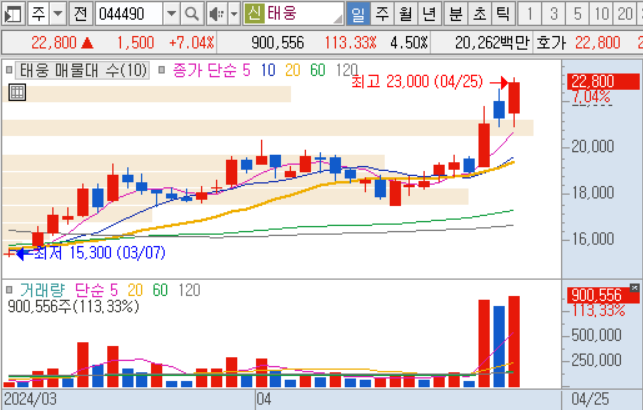Image resolution: width=643 pixels, height=410 pixels.
Task: Click the 전 button
Action: (x=80, y=14)
